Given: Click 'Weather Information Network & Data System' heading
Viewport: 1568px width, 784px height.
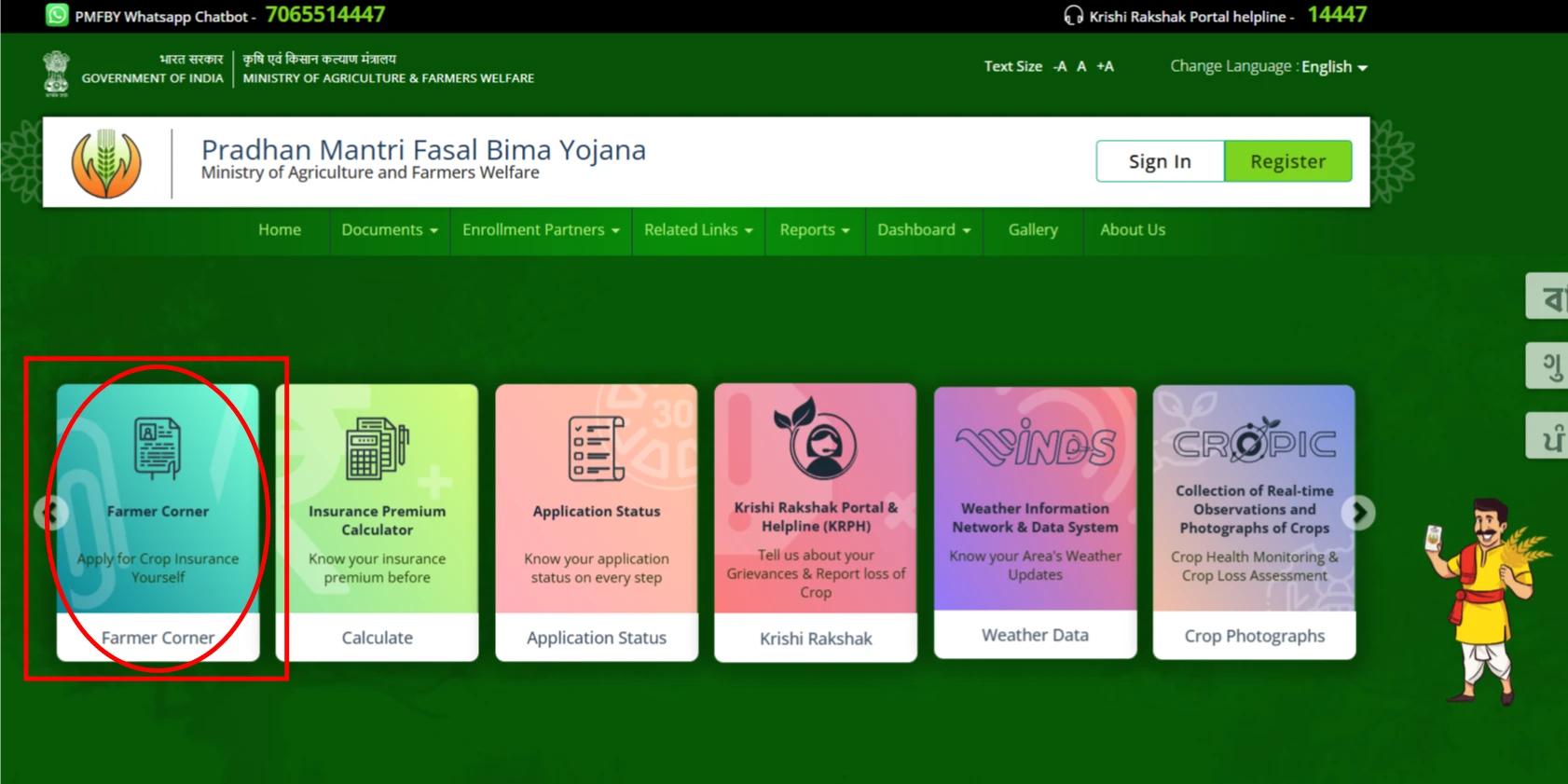Looking at the screenshot, I should coord(1035,517).
